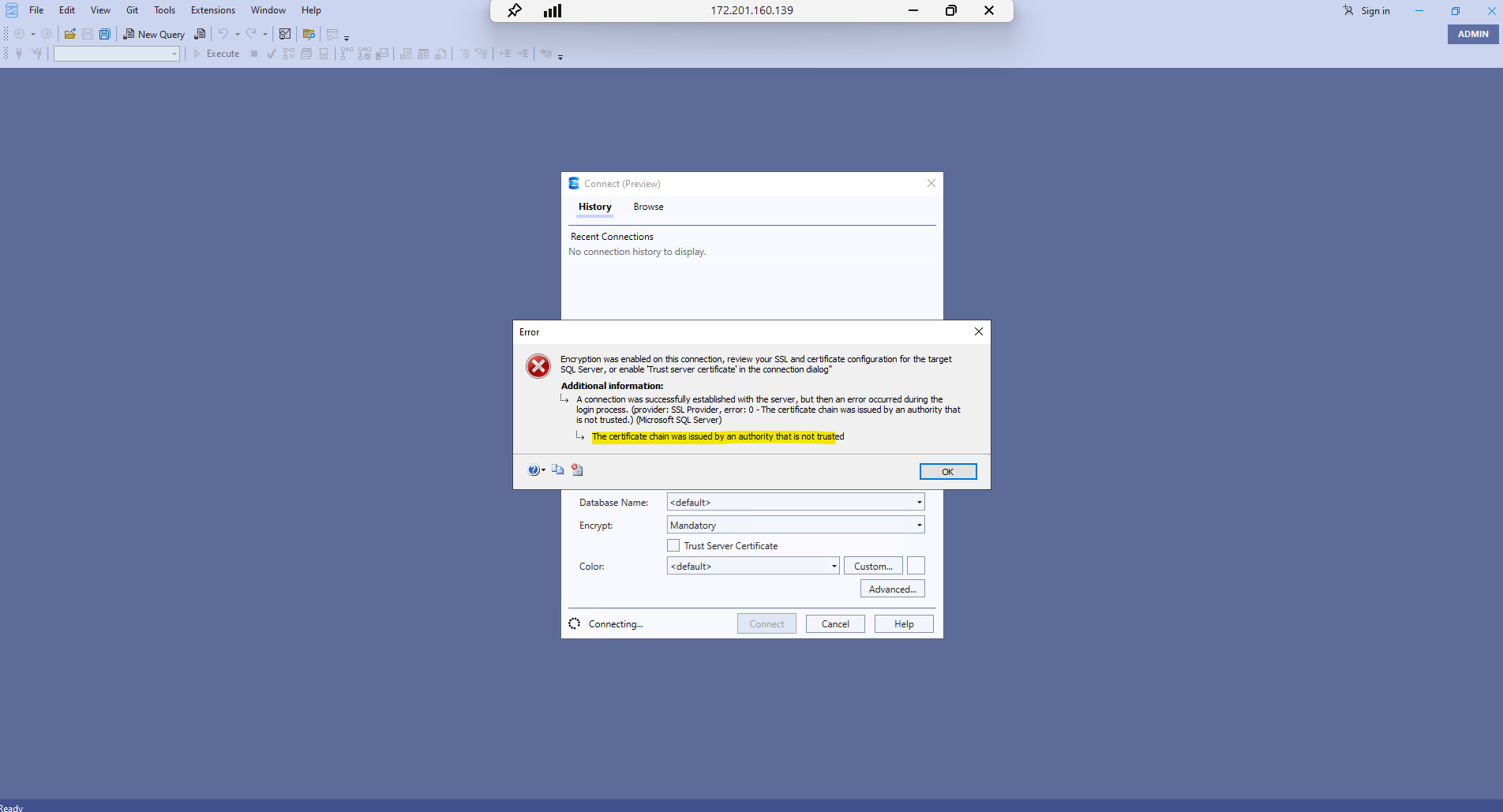1503x812 pixels.
Task: Click the Redo arrow icon
Action: tap(251, 34)
